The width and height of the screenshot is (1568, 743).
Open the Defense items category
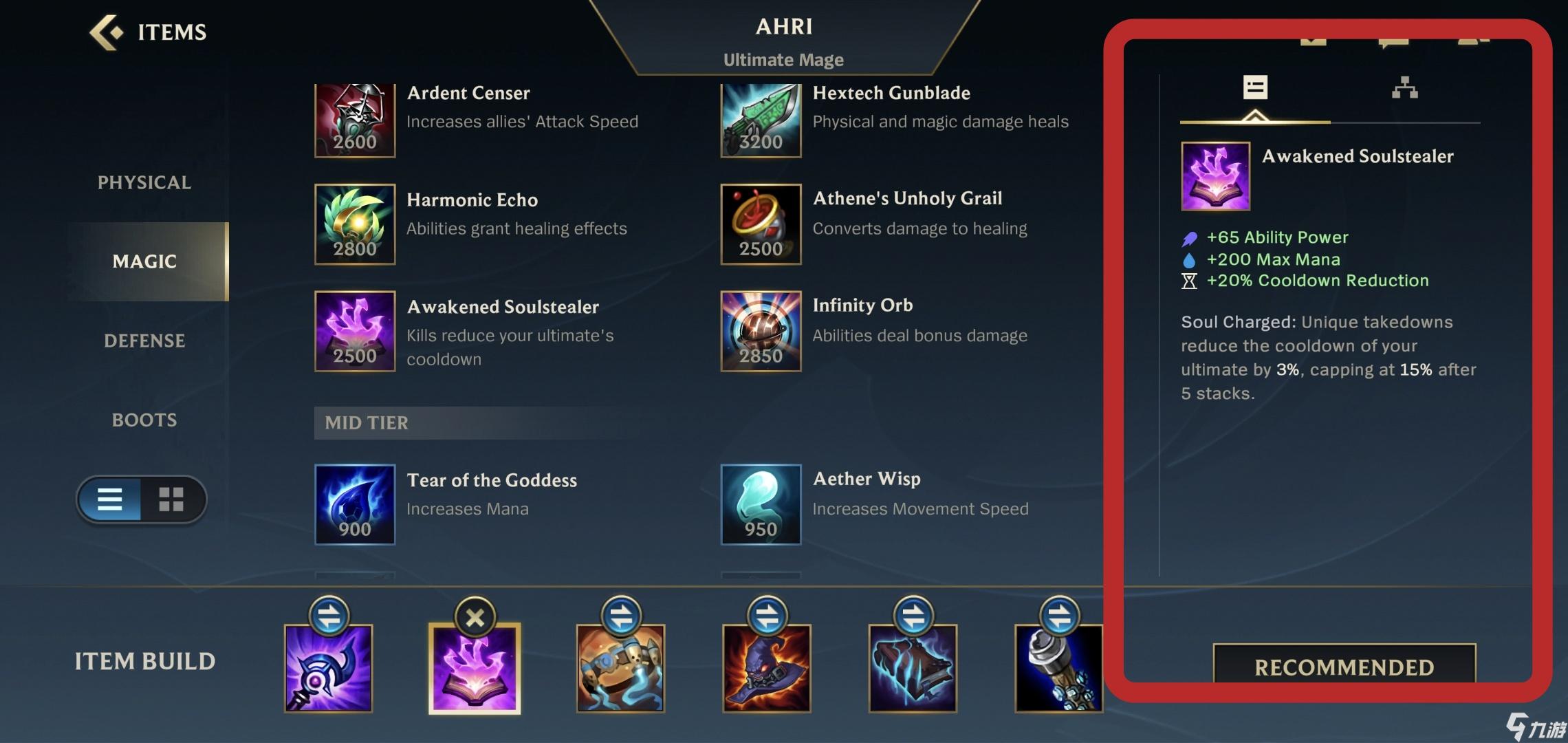144,341
